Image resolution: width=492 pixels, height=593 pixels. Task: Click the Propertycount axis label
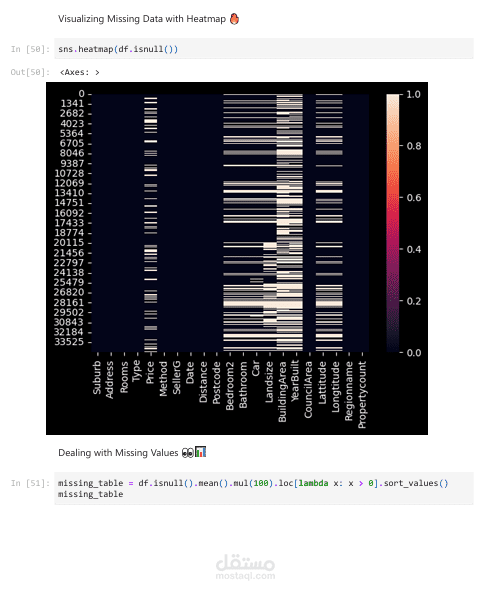362,395
